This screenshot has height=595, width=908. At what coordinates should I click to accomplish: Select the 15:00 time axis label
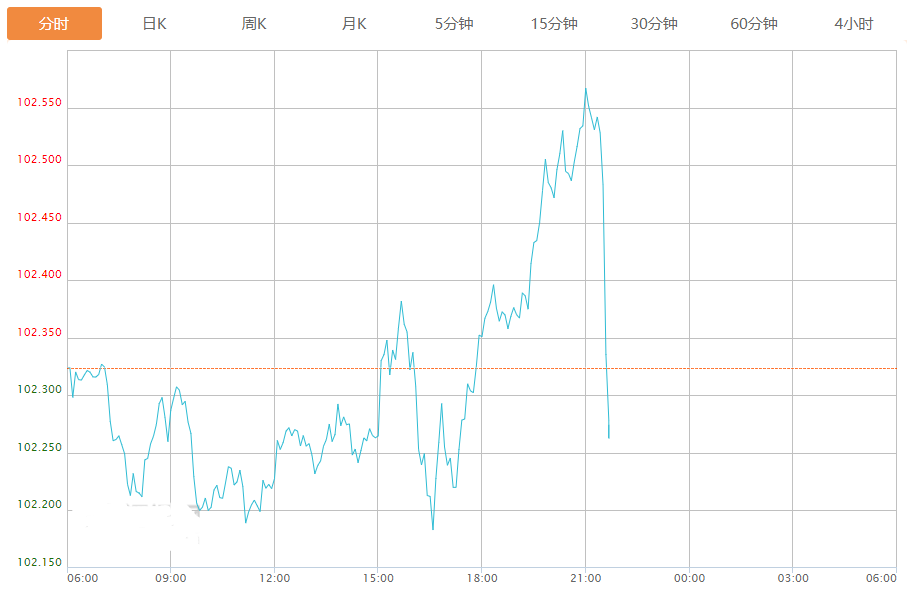[377, 578]
